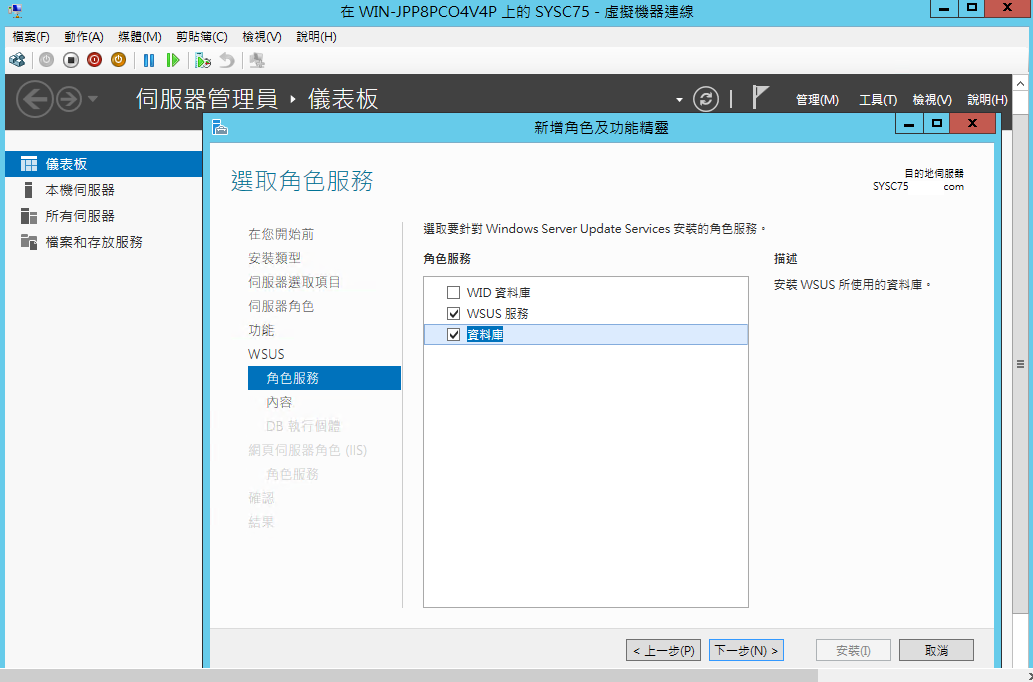
Task: Click the 檔案和存放服務 sidebar icon
Action: pyautogui.click(x=28, y=242)
